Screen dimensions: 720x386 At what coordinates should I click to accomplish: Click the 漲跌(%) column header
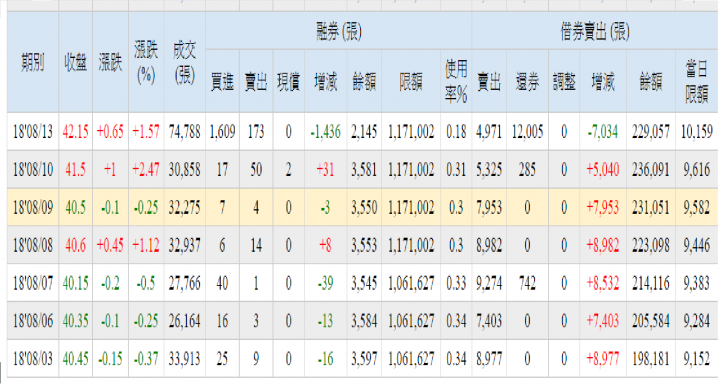(x=146, y=62)
